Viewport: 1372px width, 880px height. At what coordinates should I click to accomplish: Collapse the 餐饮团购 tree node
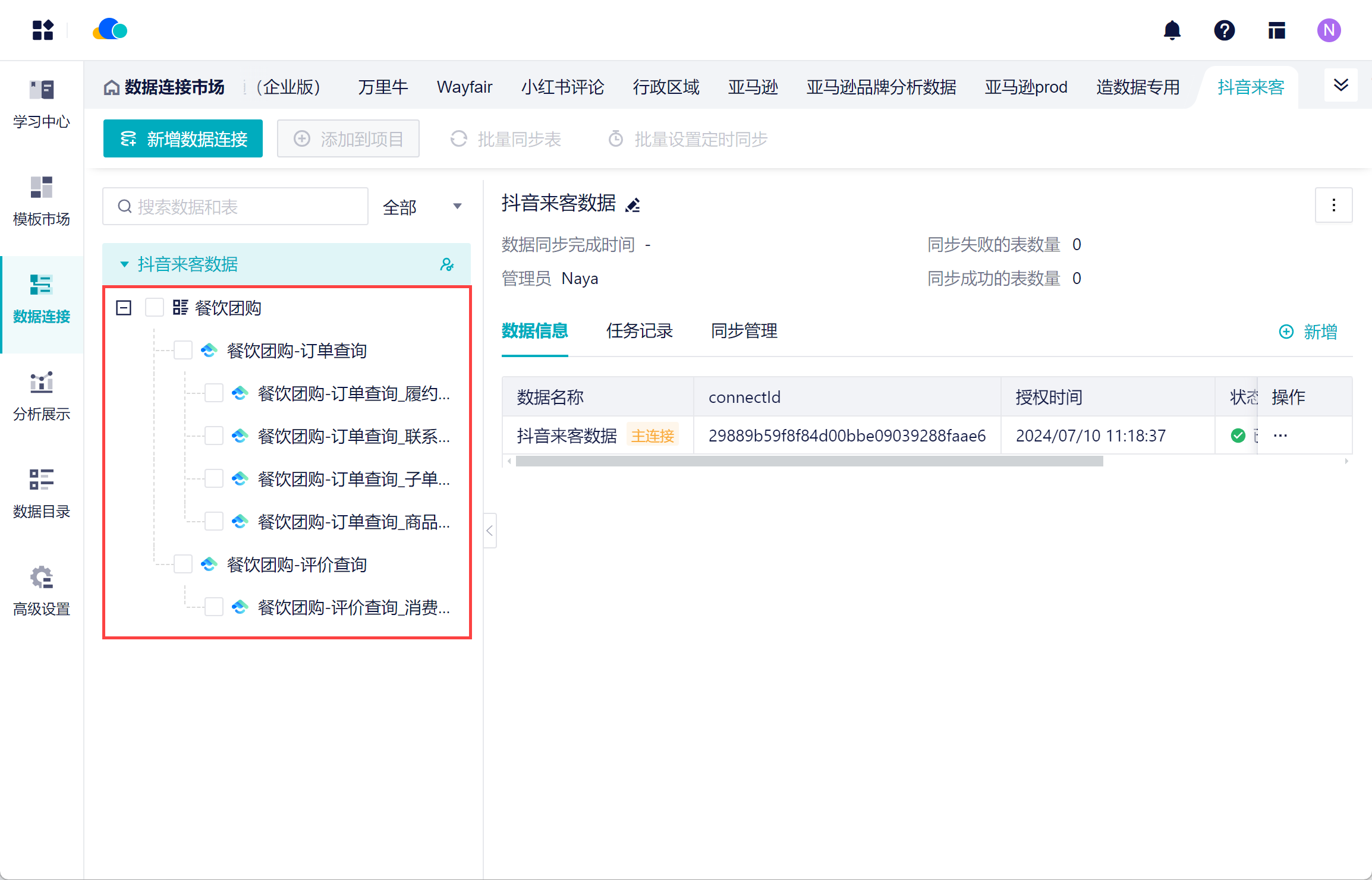click(x=124, y=308)
